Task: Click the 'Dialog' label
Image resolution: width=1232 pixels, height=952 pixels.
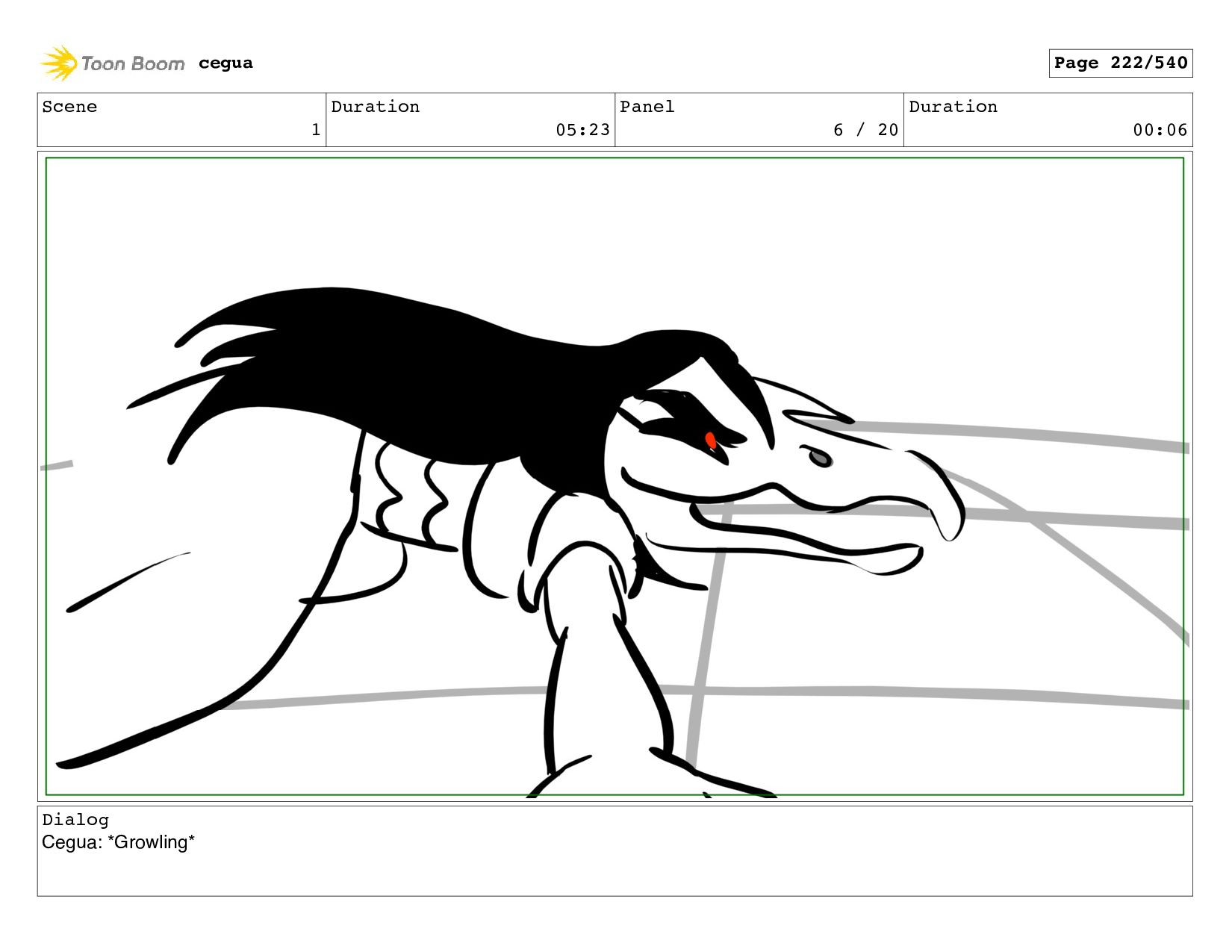Action: [x=75, y=820]
